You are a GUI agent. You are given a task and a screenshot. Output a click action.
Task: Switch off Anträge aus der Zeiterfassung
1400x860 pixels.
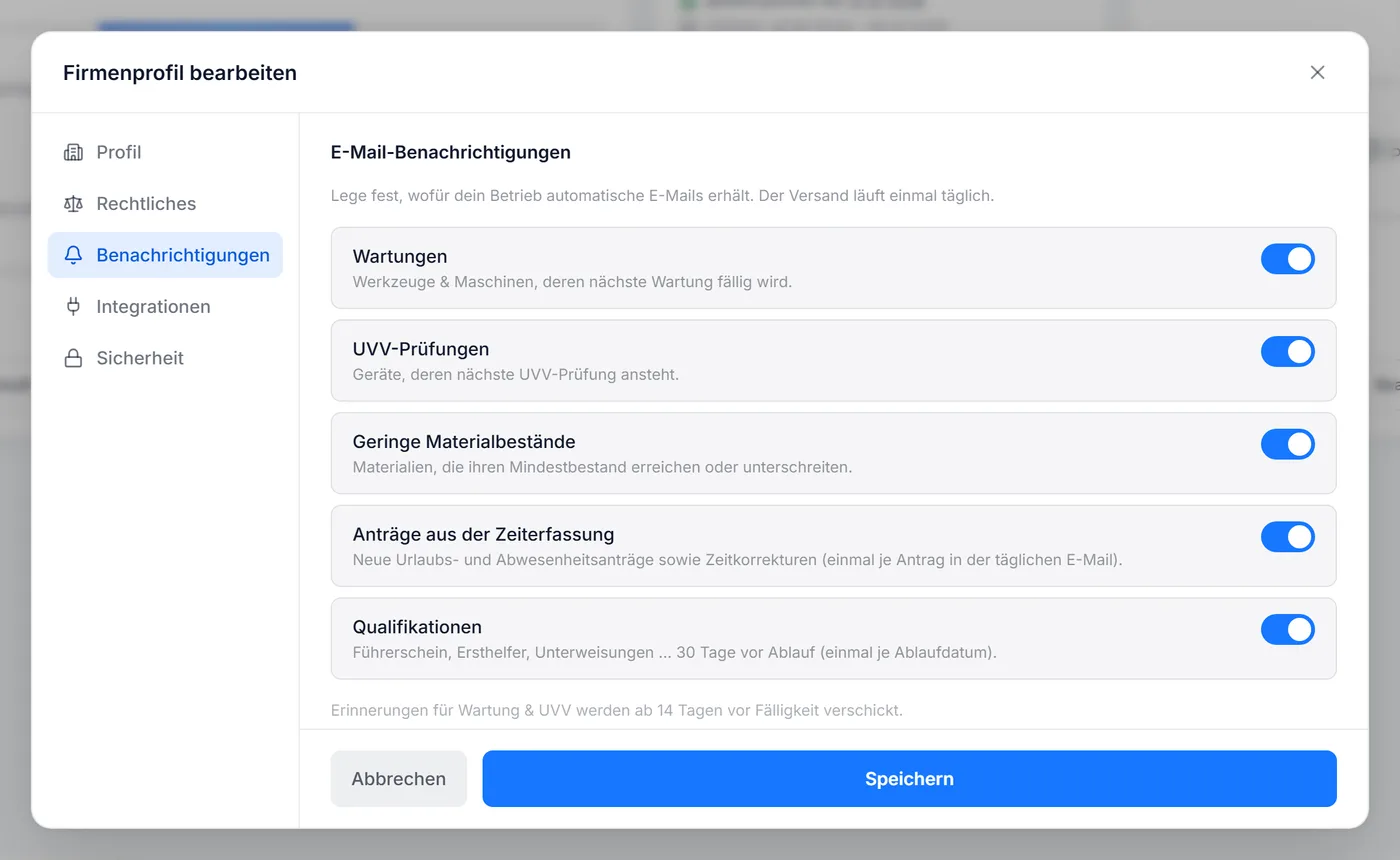(x=1287, y=537)
